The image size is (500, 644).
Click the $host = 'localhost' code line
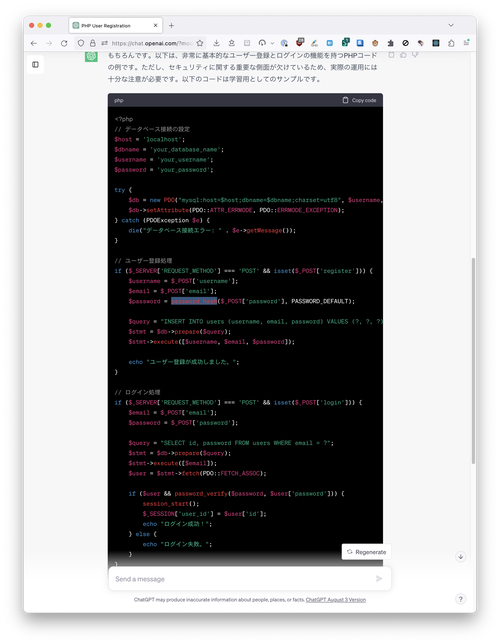[x=150, y=139]
